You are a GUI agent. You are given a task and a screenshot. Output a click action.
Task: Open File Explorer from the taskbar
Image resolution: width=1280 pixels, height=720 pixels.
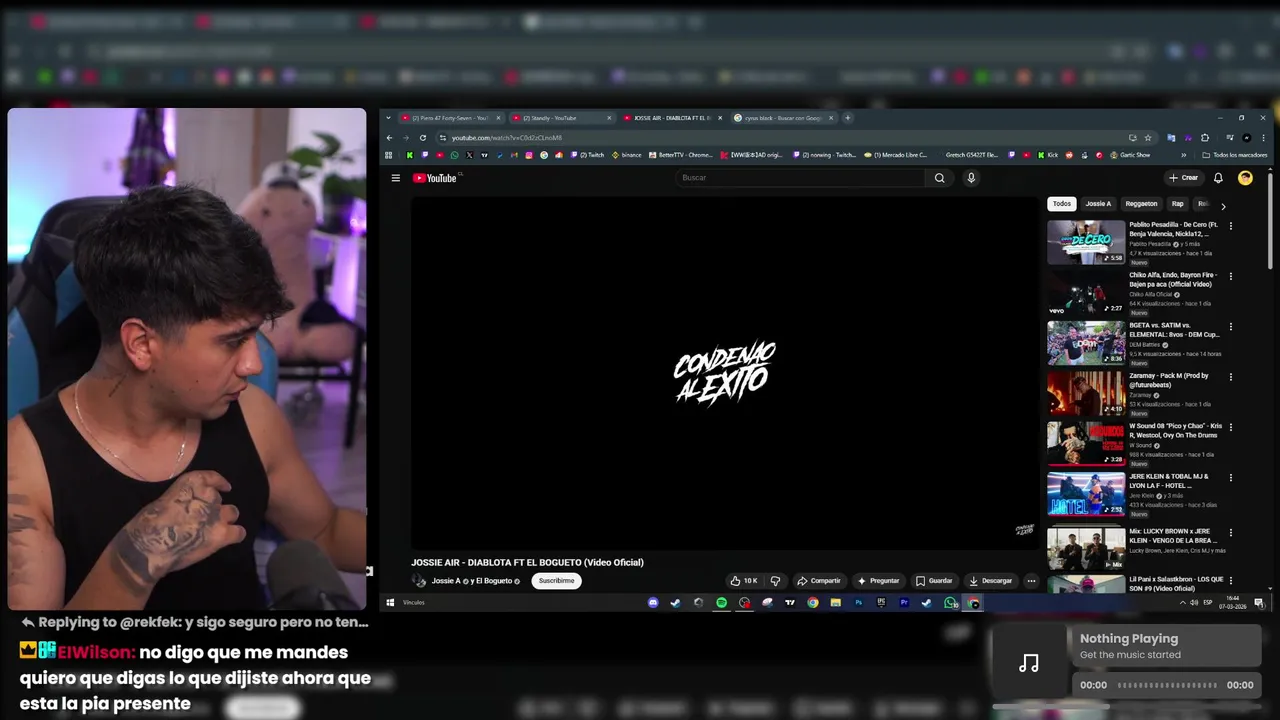pyautogui.click(x=835, y=603)
